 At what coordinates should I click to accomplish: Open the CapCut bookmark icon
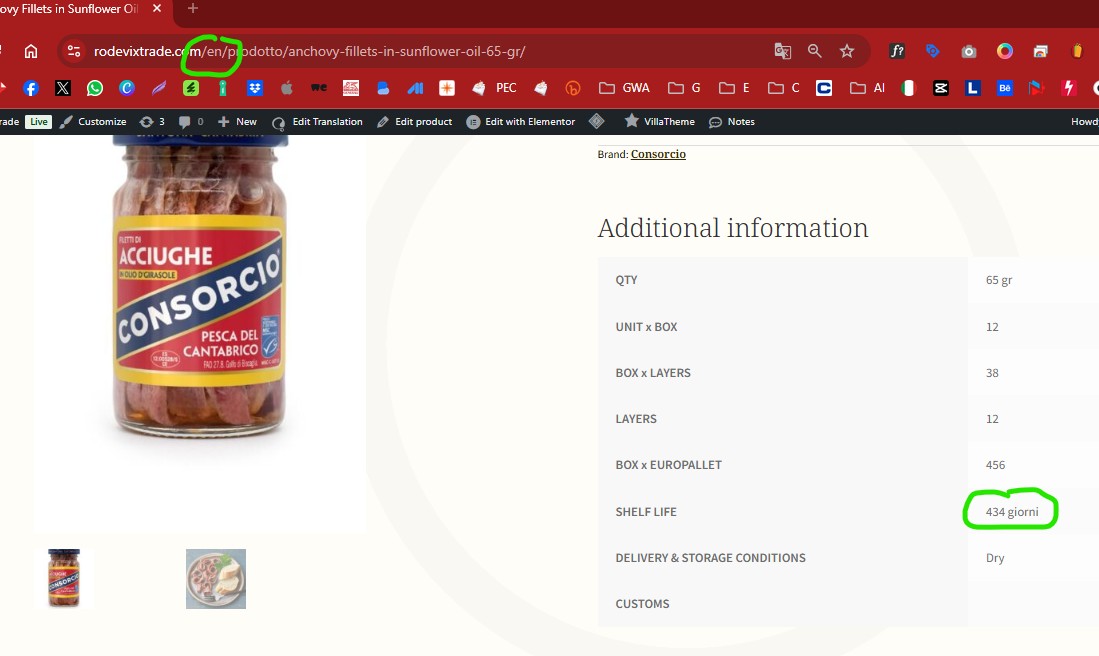coord(941,88)
